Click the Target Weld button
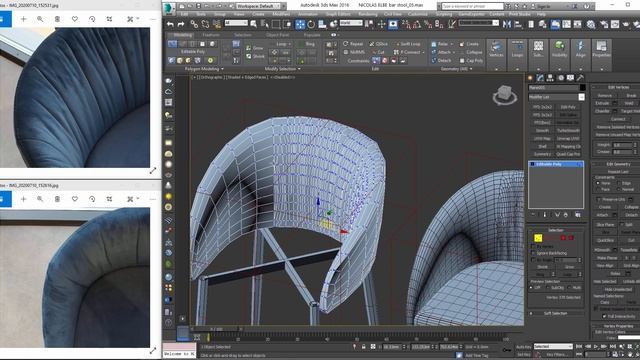This screenshot has width=640, height=360. click(x=631, y=111)
